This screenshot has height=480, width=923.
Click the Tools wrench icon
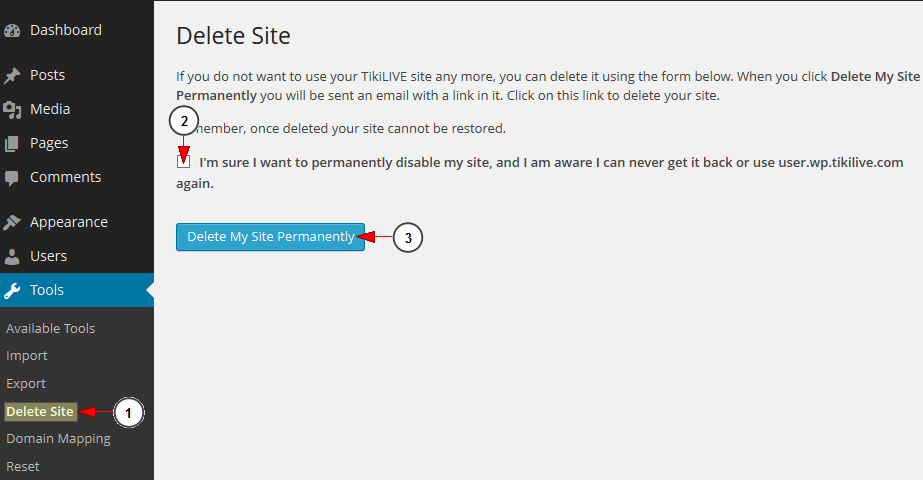pos(12,290)
